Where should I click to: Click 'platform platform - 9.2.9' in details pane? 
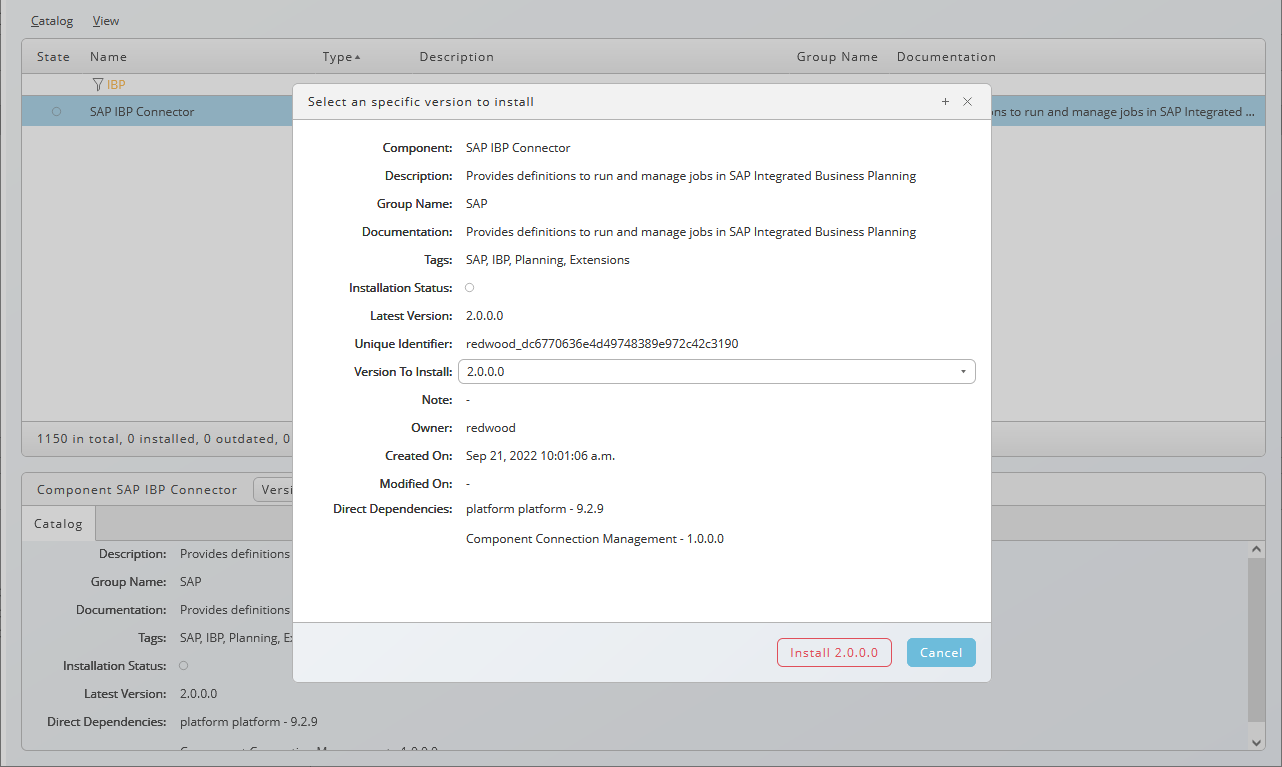(249, 722)
